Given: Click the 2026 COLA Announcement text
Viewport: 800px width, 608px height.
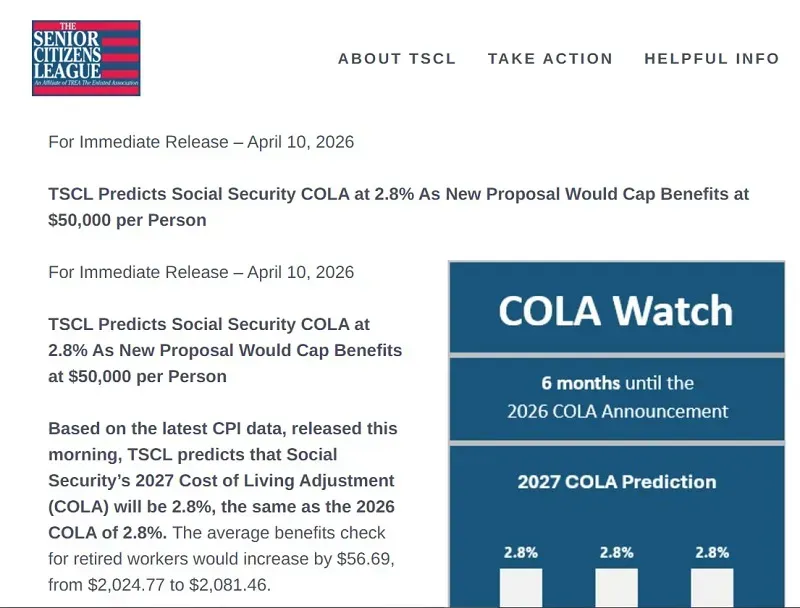Looking at the screenshot, I should point(616,410).
